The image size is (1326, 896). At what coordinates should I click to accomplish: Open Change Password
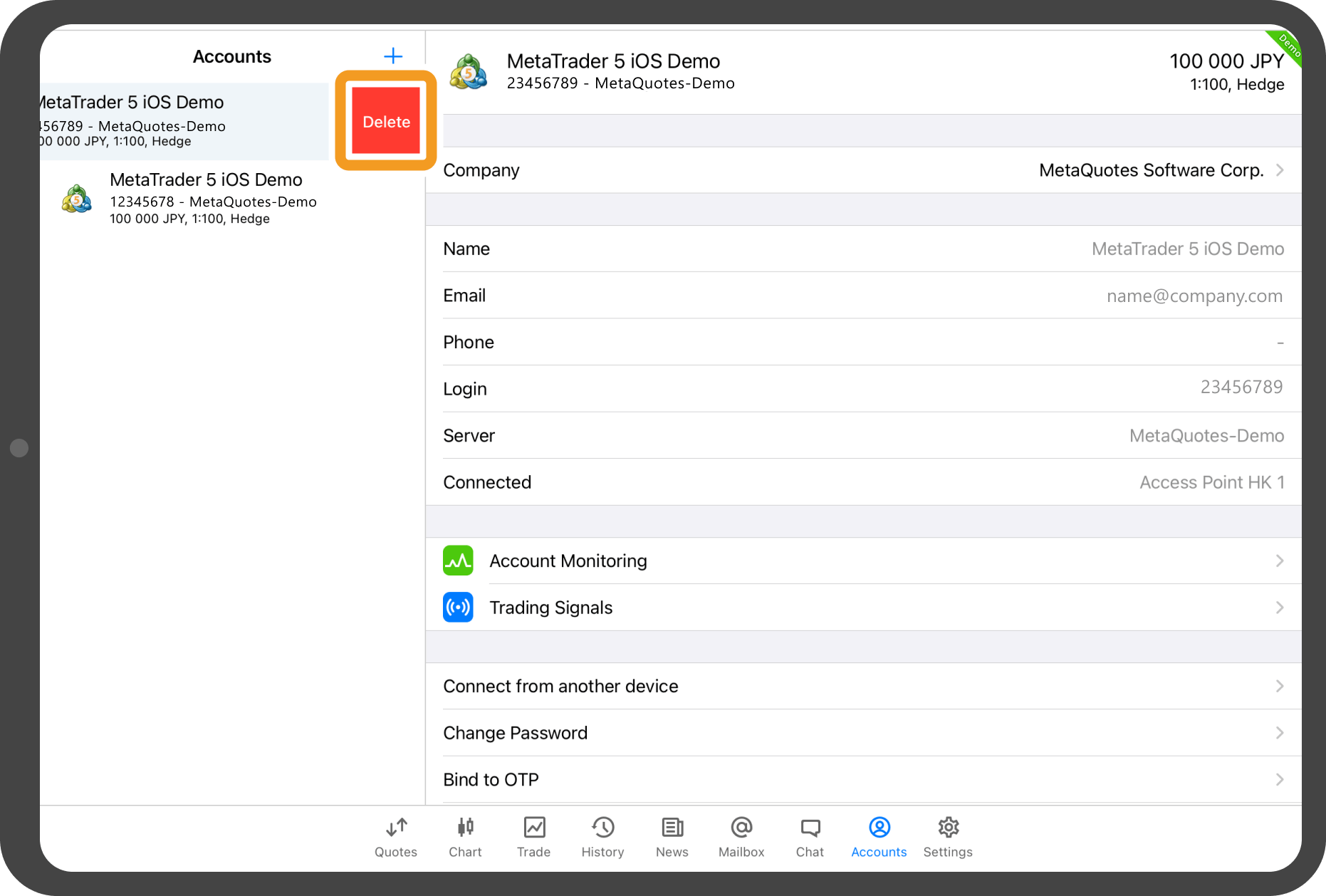(x=863, y=733)
